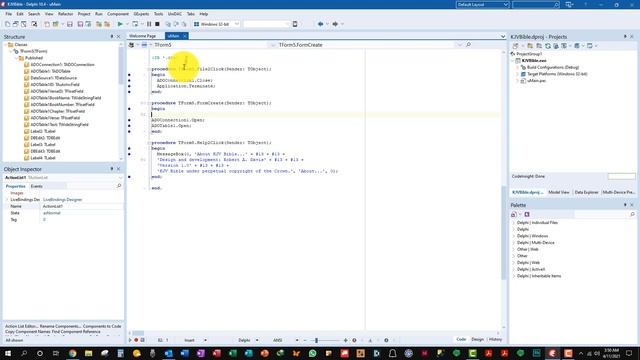Viewport: 640px width, 360px height.
Task: Navigate forward with the right arrow icon
Action: pyautogui.click(x=335, y=24)
